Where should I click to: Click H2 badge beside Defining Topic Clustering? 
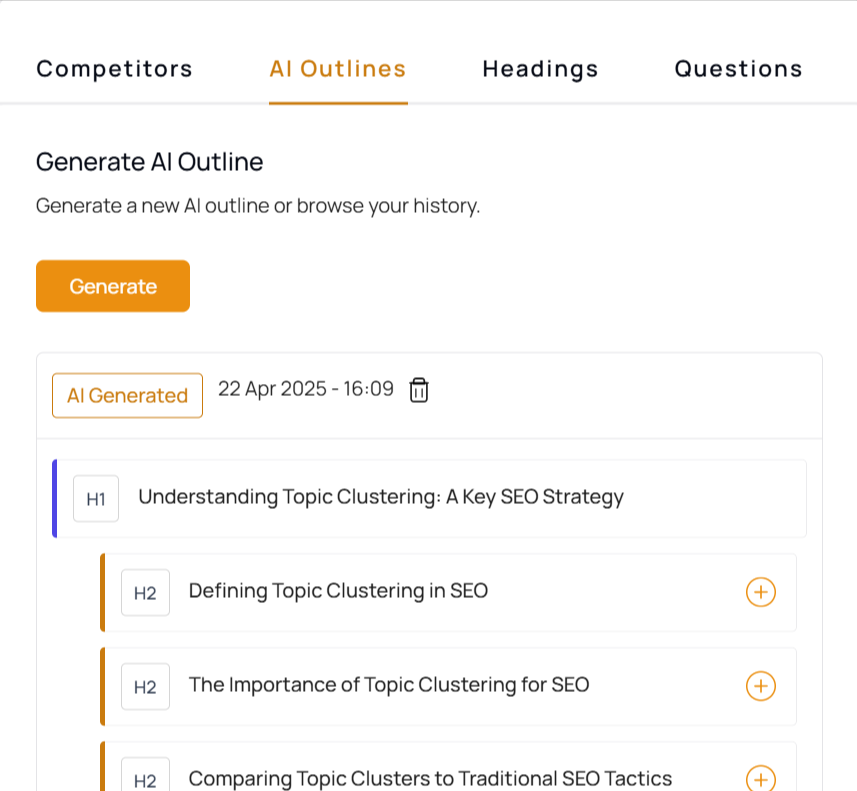pyautogui.click(x=145, y=593)
